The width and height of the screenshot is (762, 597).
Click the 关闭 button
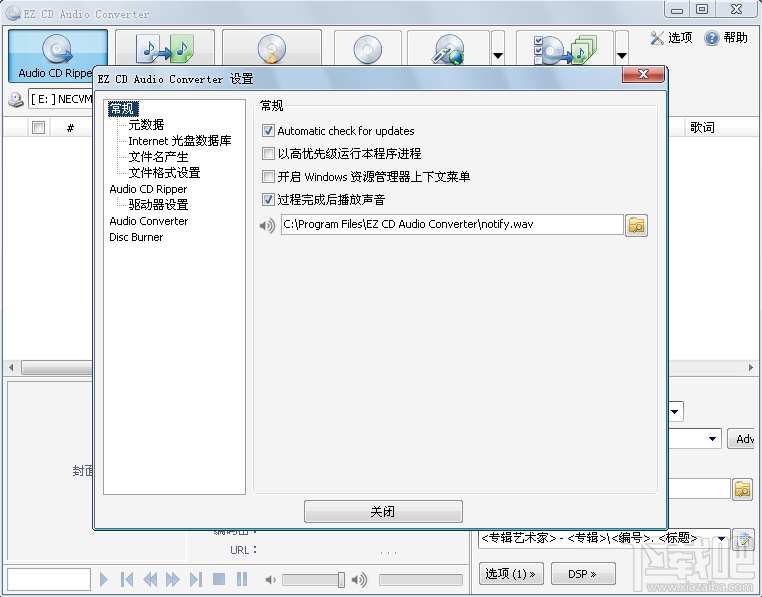click(383, 511)
